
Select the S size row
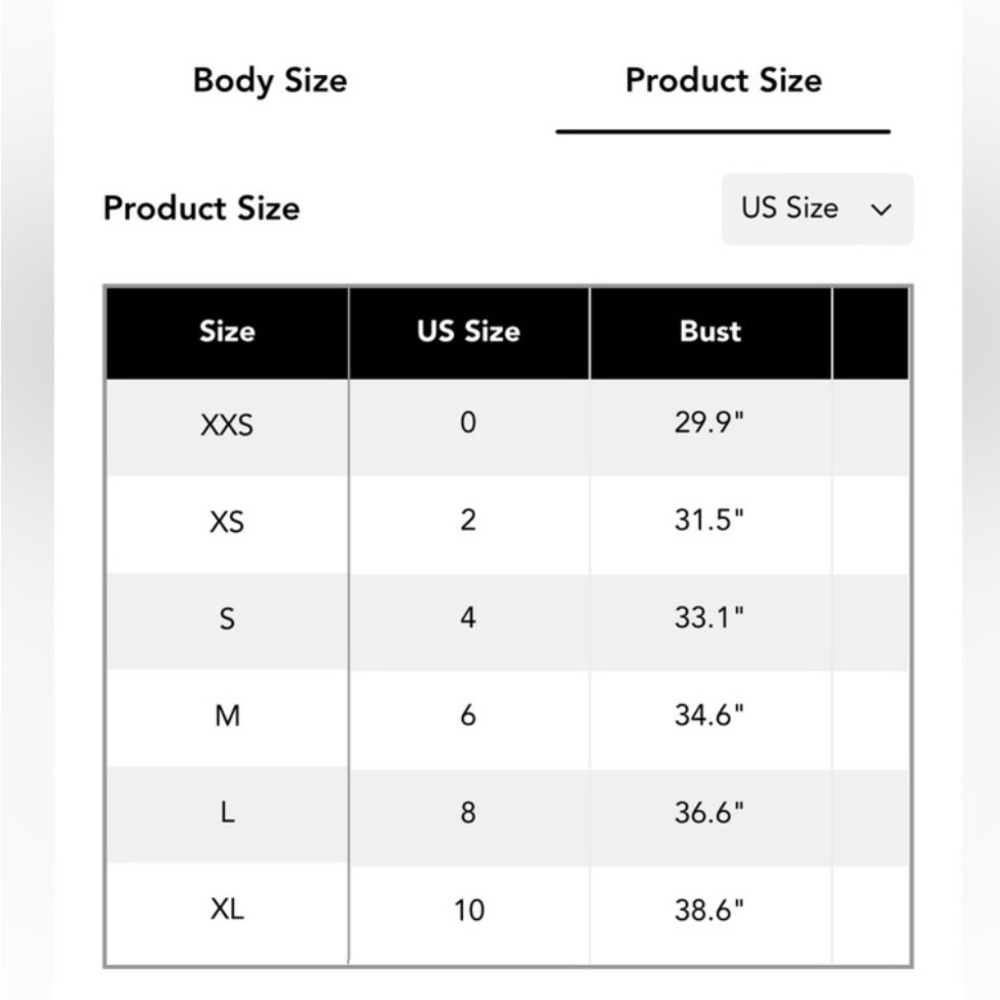click(x=508, y=621)
